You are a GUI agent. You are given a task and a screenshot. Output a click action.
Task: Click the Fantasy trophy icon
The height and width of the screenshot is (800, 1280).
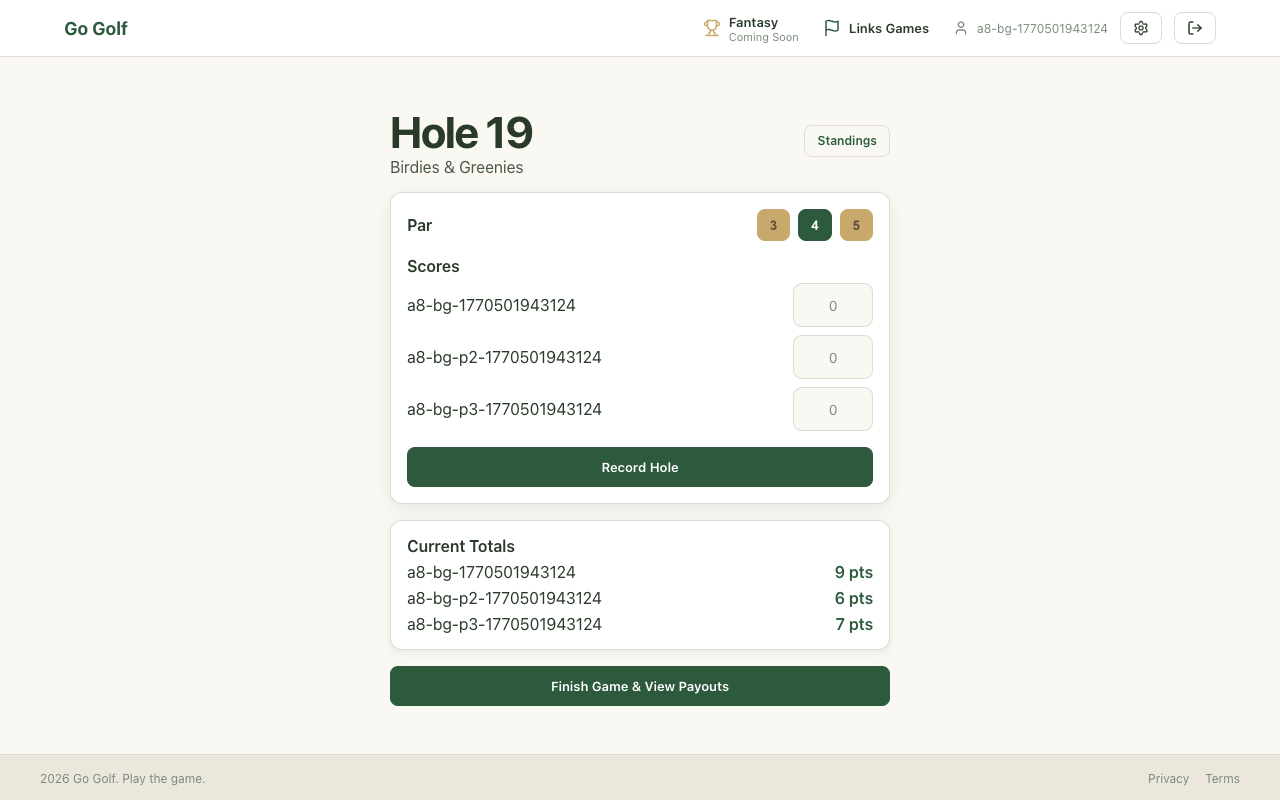(712, 29)
